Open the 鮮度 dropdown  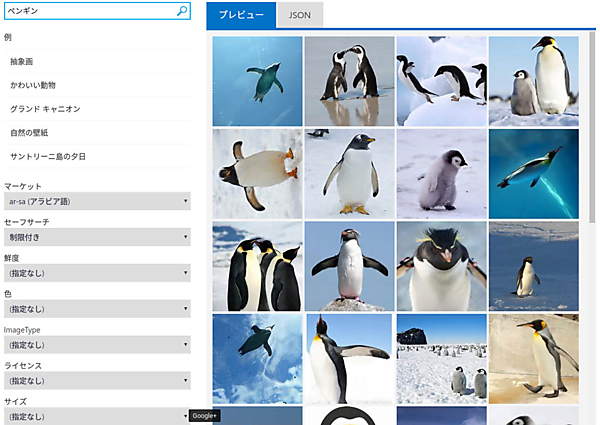[x=96, y=273]
